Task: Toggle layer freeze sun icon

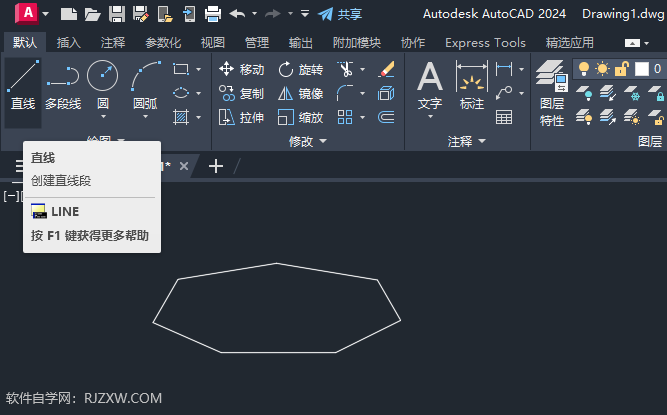Action: pyautogui.click(x=602, y=68)
